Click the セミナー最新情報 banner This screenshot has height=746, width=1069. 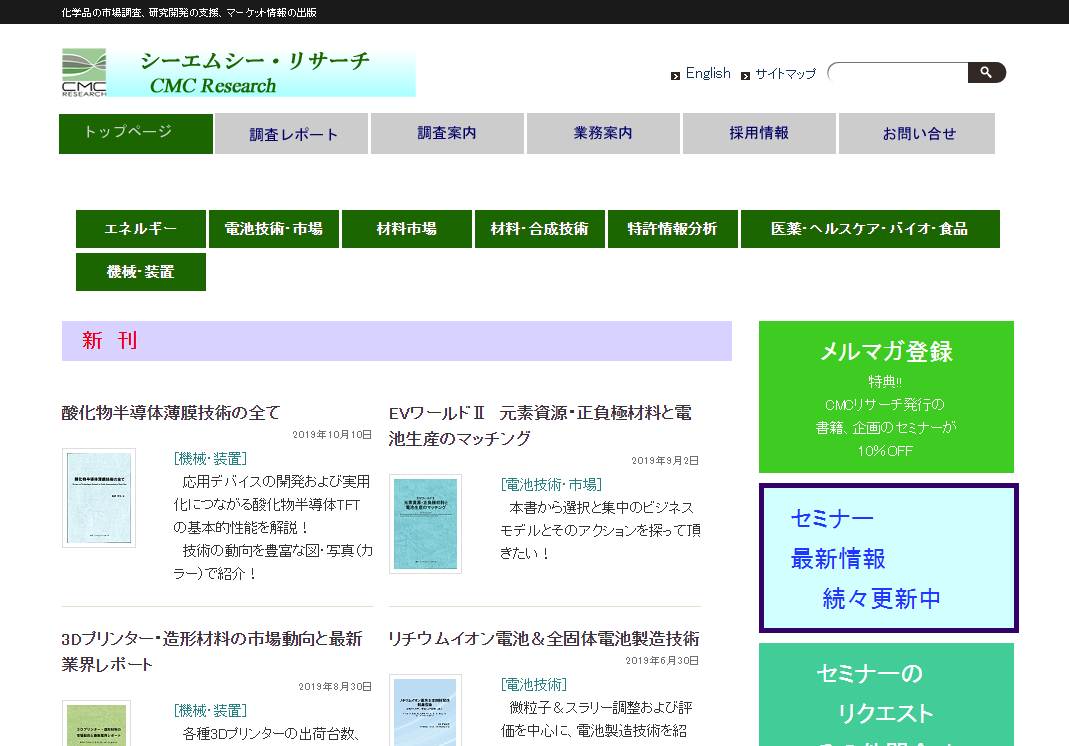[888, 558]
